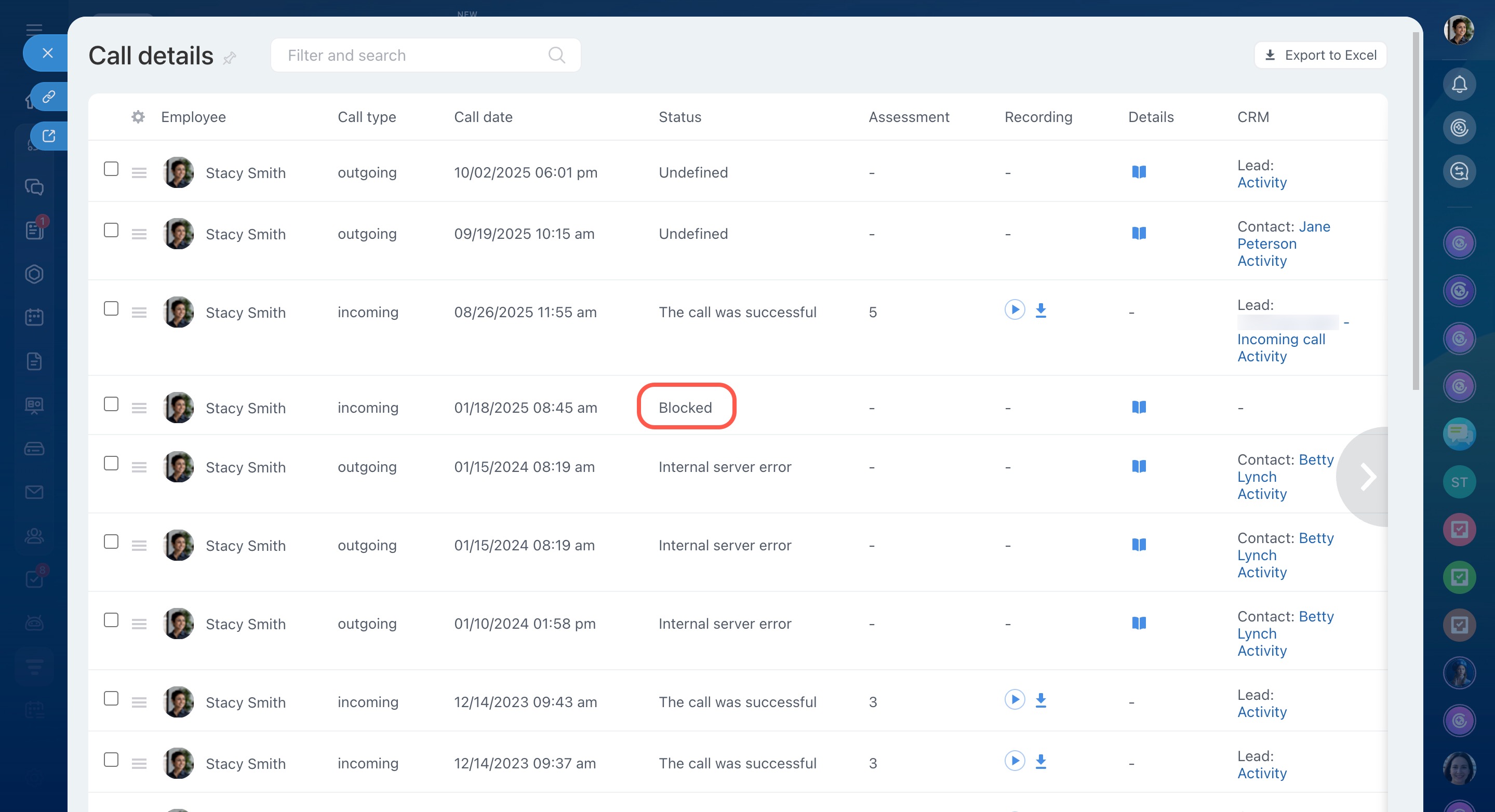The height and width of the screenshot is (812, 1495).
Task: Check the 01/10/2024 01:58 pm call row
Action: click(x=111, y=620)
